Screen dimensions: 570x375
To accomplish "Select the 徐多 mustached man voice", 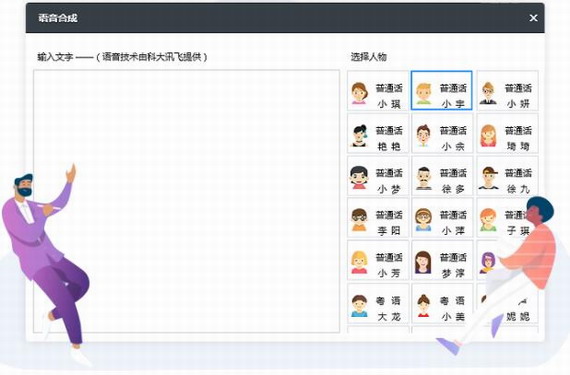I will pyautogui.click(x=442, y=176).
